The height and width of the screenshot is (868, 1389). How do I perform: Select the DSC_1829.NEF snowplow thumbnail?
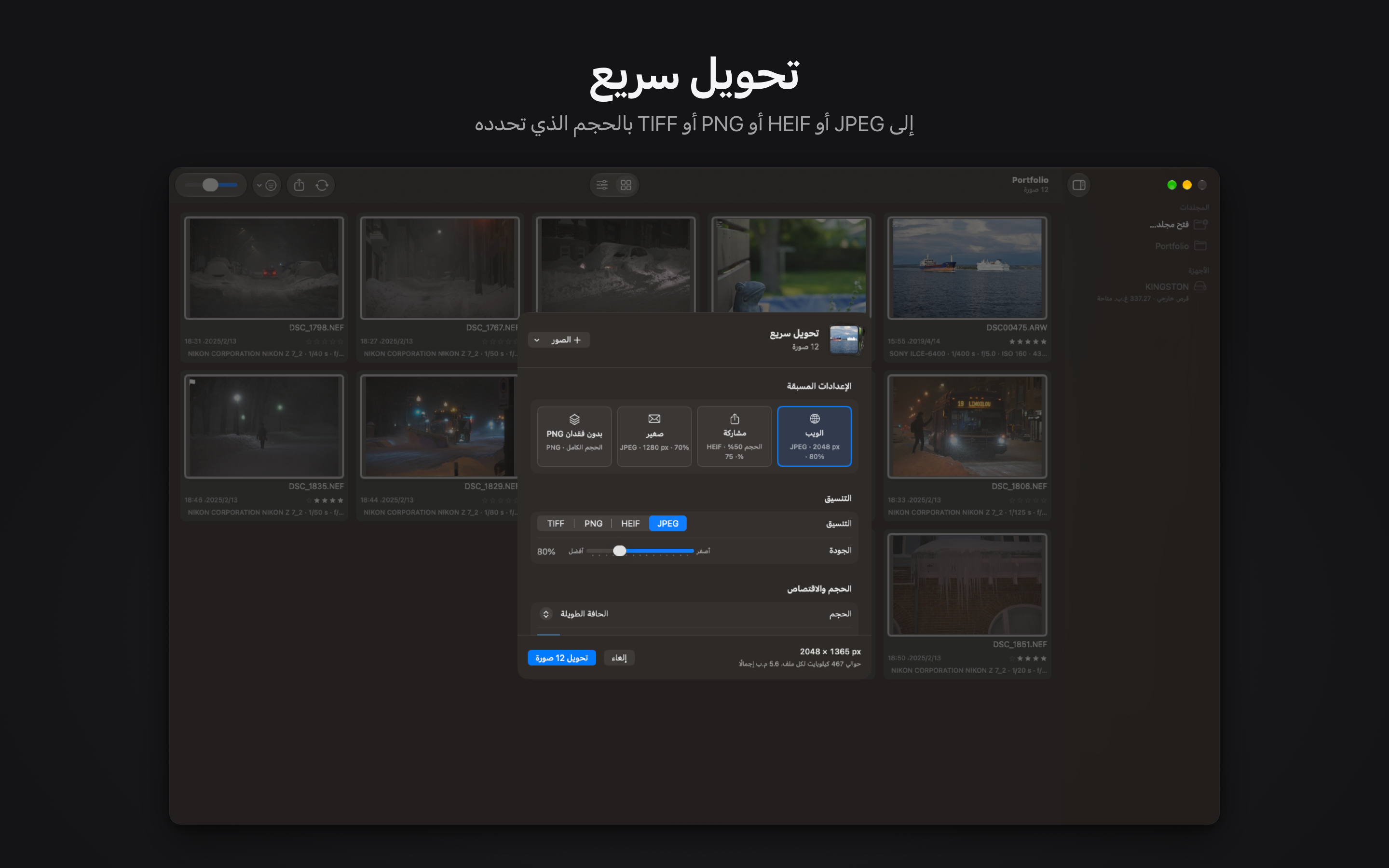click(x=439, y=426)
